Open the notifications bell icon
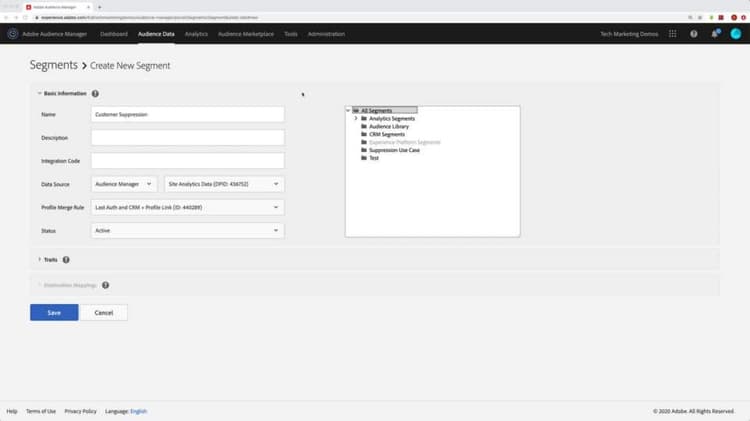750x421 pixels. pyautogui.click(x=715, y=33)
